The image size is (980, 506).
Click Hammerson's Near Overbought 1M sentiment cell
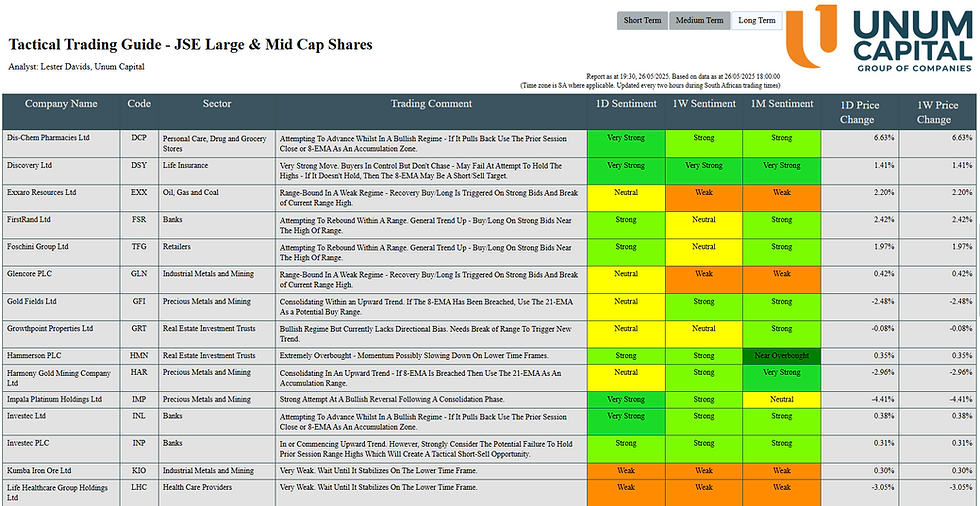coord(781,356)
